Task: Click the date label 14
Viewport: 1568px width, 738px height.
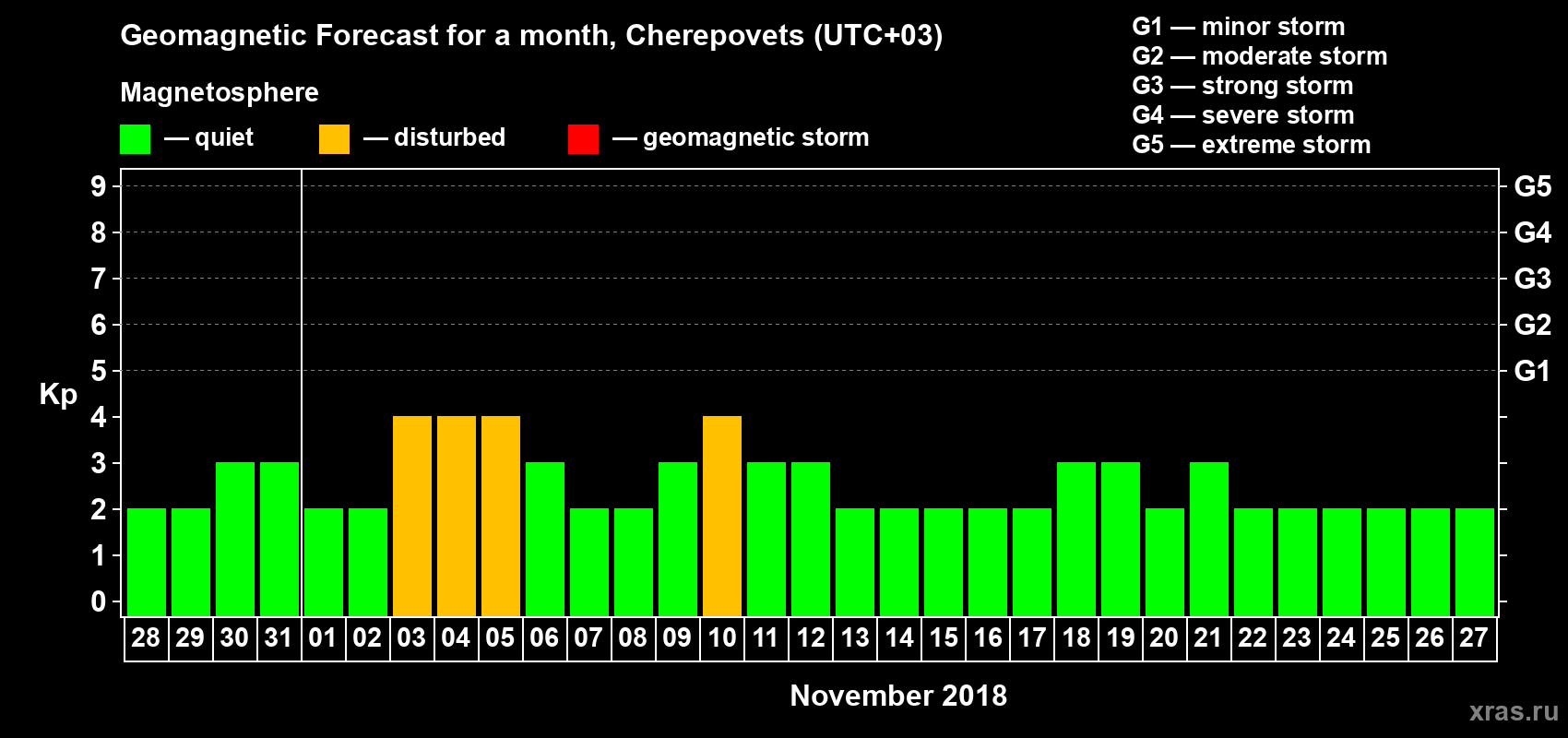Action: click(899, 637)
